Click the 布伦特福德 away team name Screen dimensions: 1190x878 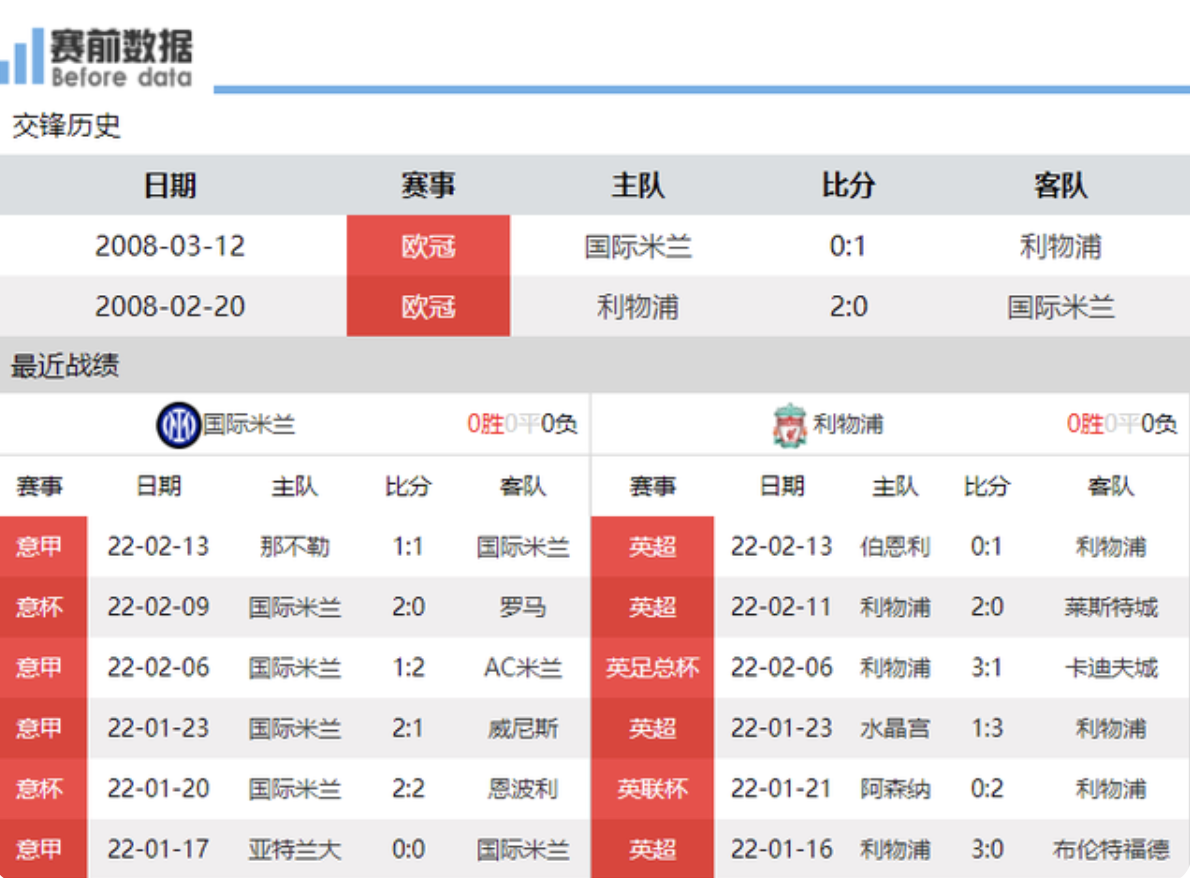coord(1110,849)
